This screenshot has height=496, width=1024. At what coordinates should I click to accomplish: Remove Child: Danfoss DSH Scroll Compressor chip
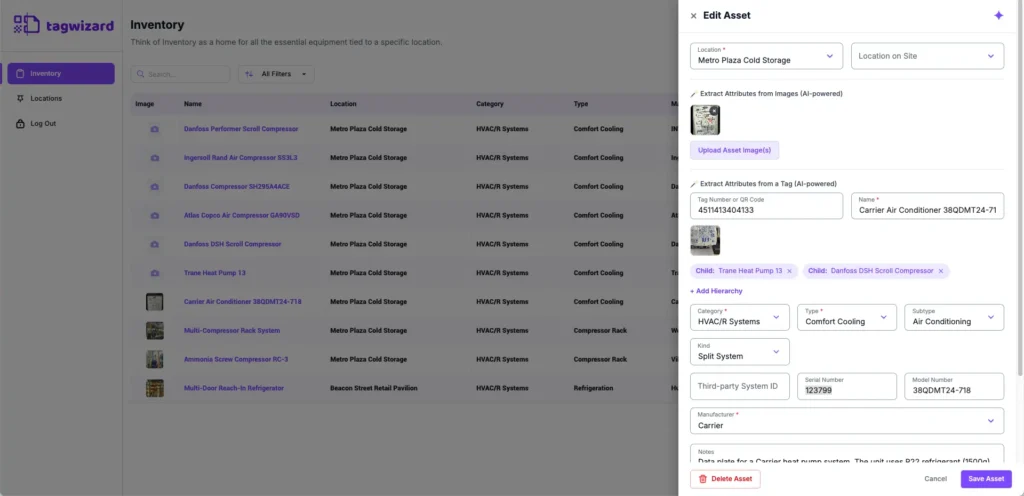tap(940, 271)
